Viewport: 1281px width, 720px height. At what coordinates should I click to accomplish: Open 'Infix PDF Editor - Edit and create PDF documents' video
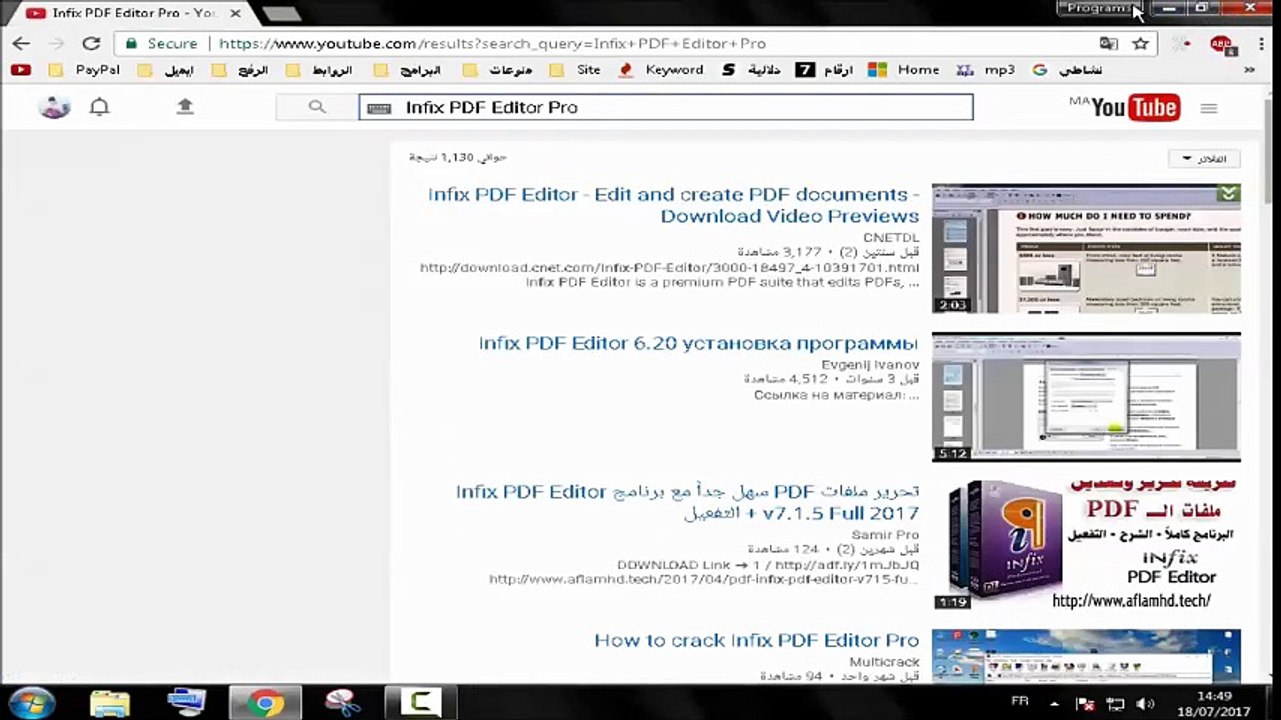[x=673, y=205]
